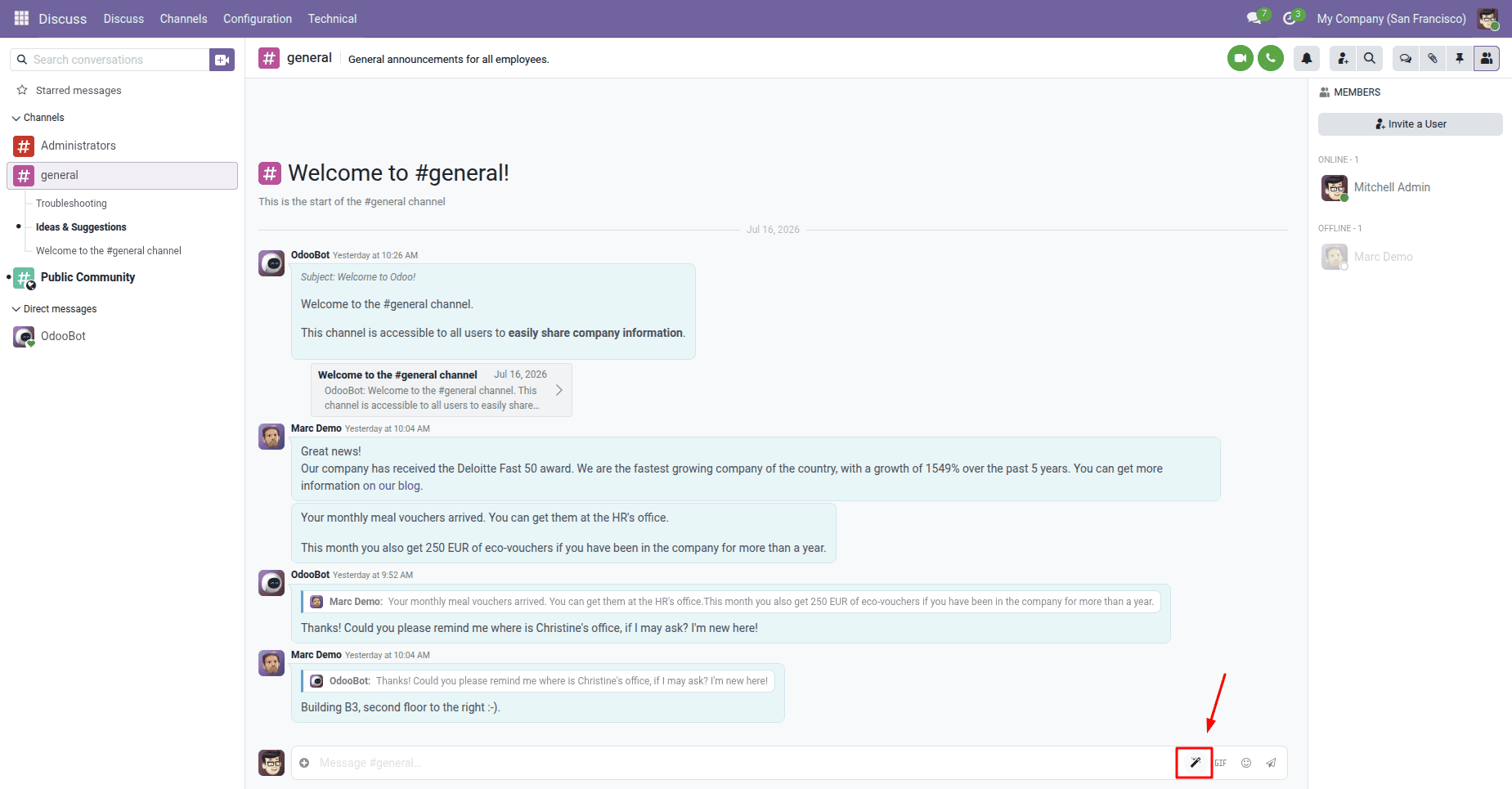Image resolution: width=1512 pixels, height=789 pixels.
Task: Open the Discuss menu item
Action: [123, 19]
